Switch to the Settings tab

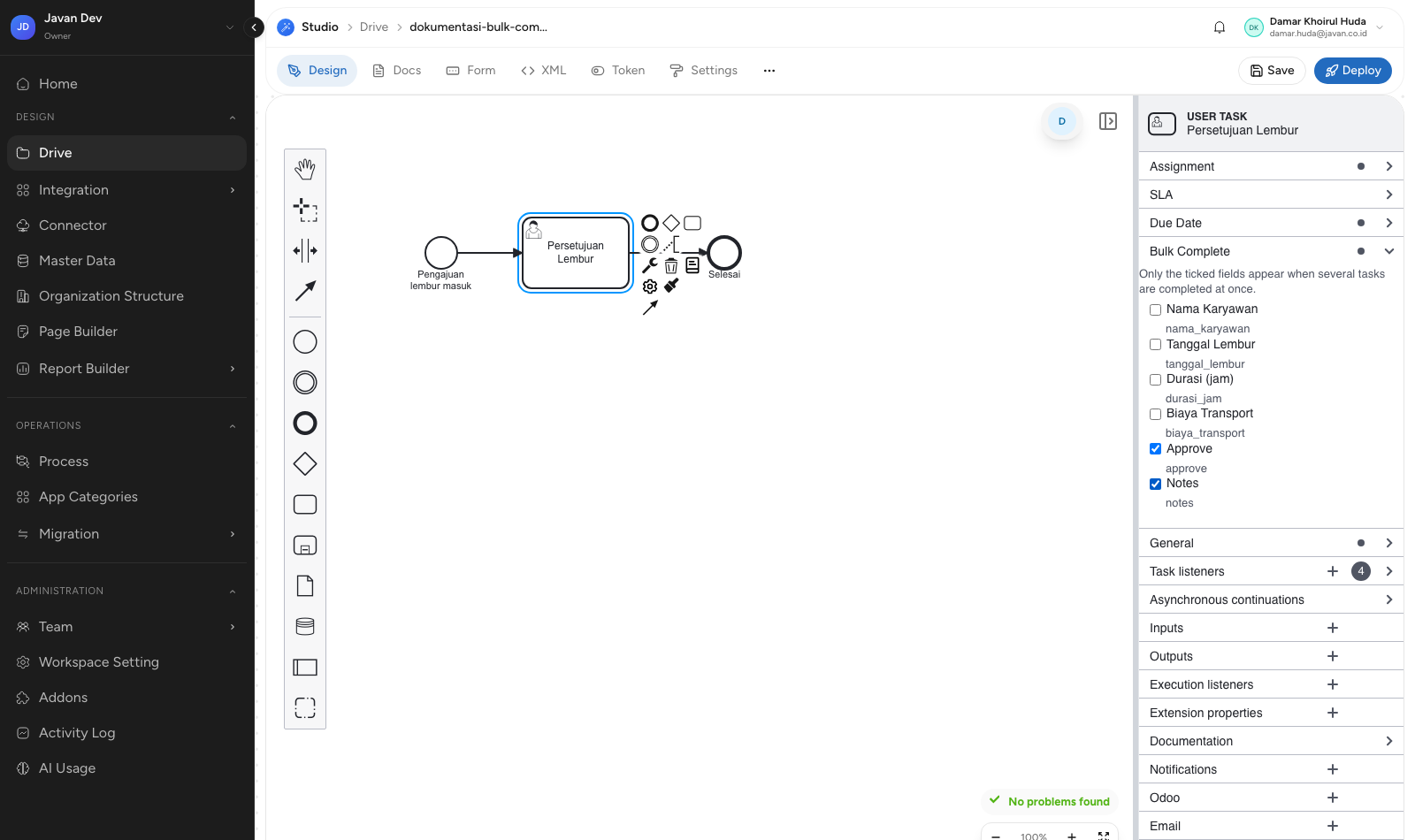[x=704, y=71]
